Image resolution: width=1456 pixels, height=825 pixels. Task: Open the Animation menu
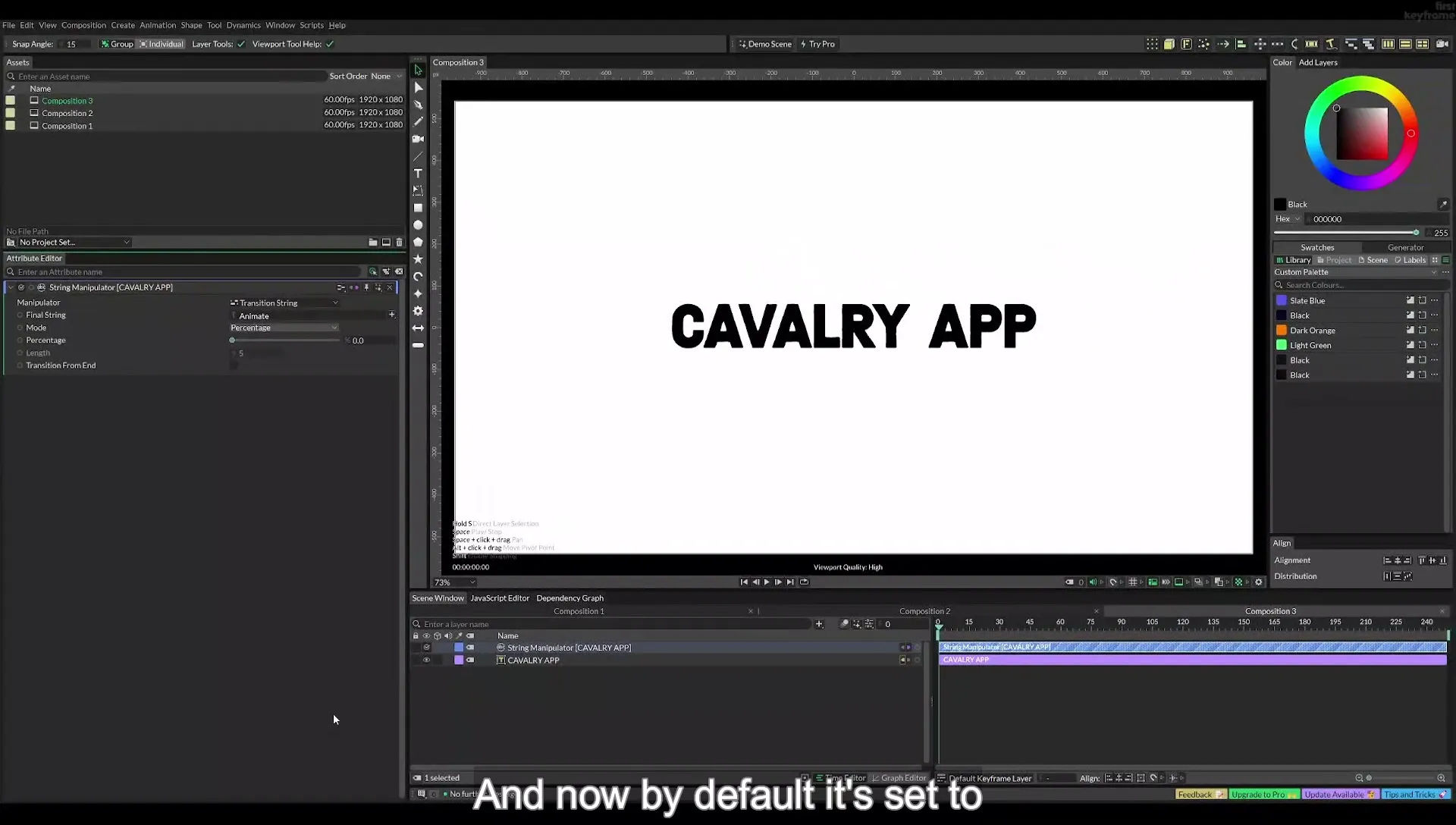pyautogui.click(x=158, y=25)
